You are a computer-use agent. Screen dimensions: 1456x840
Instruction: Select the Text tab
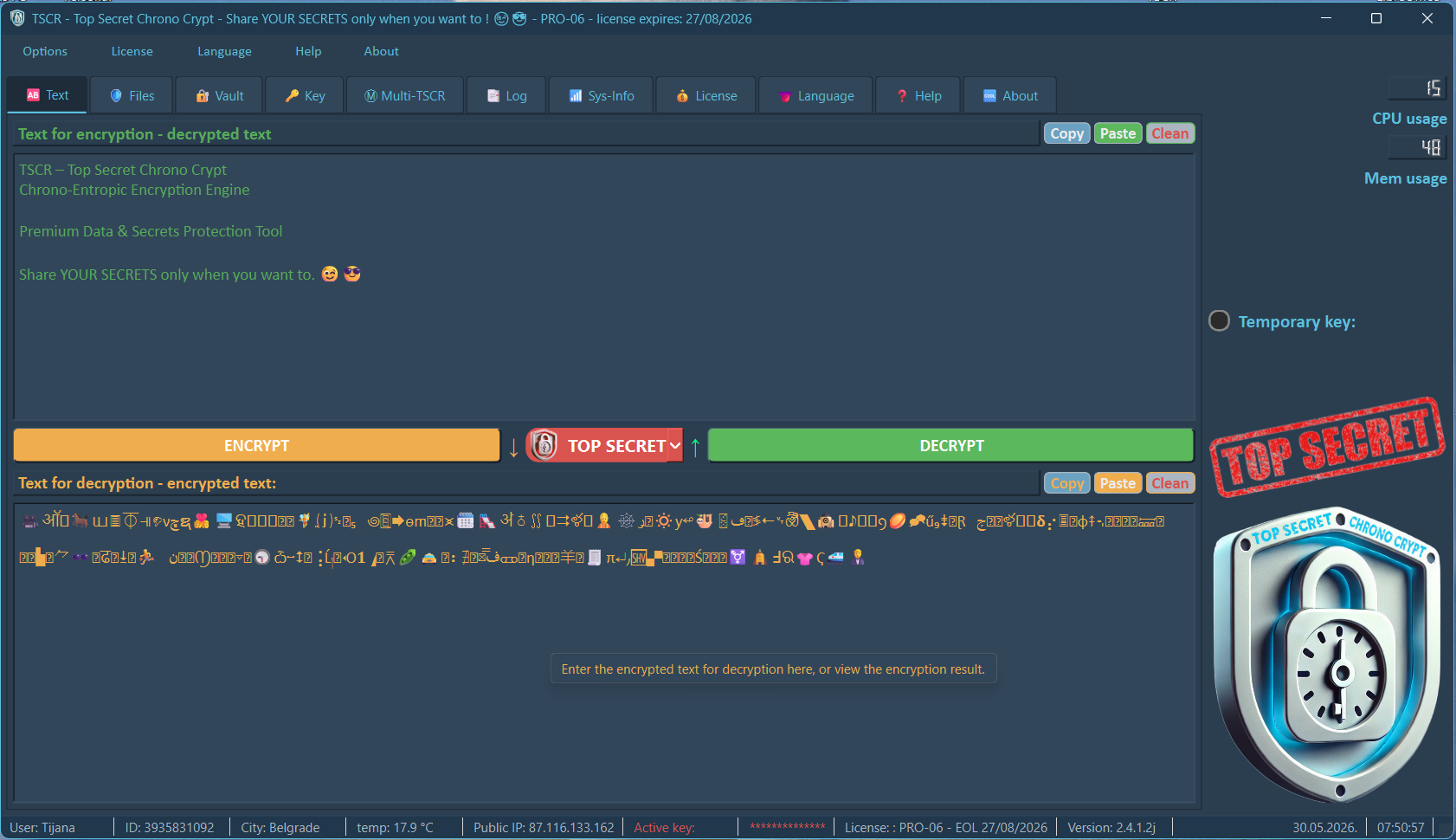[47, 95]
